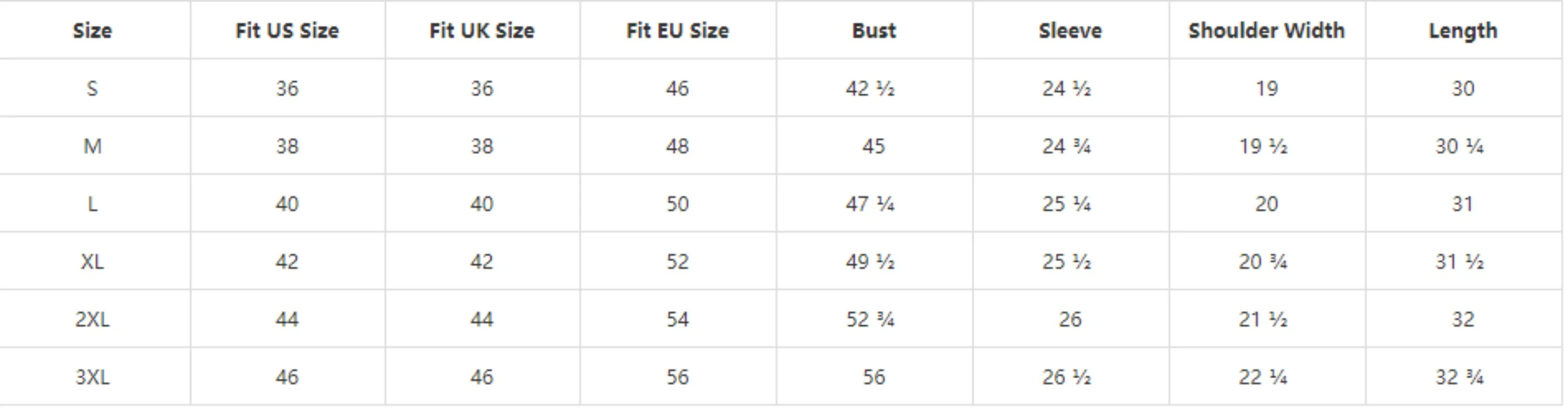Click the Size column header
The image size is (1568, 409).
93,30
